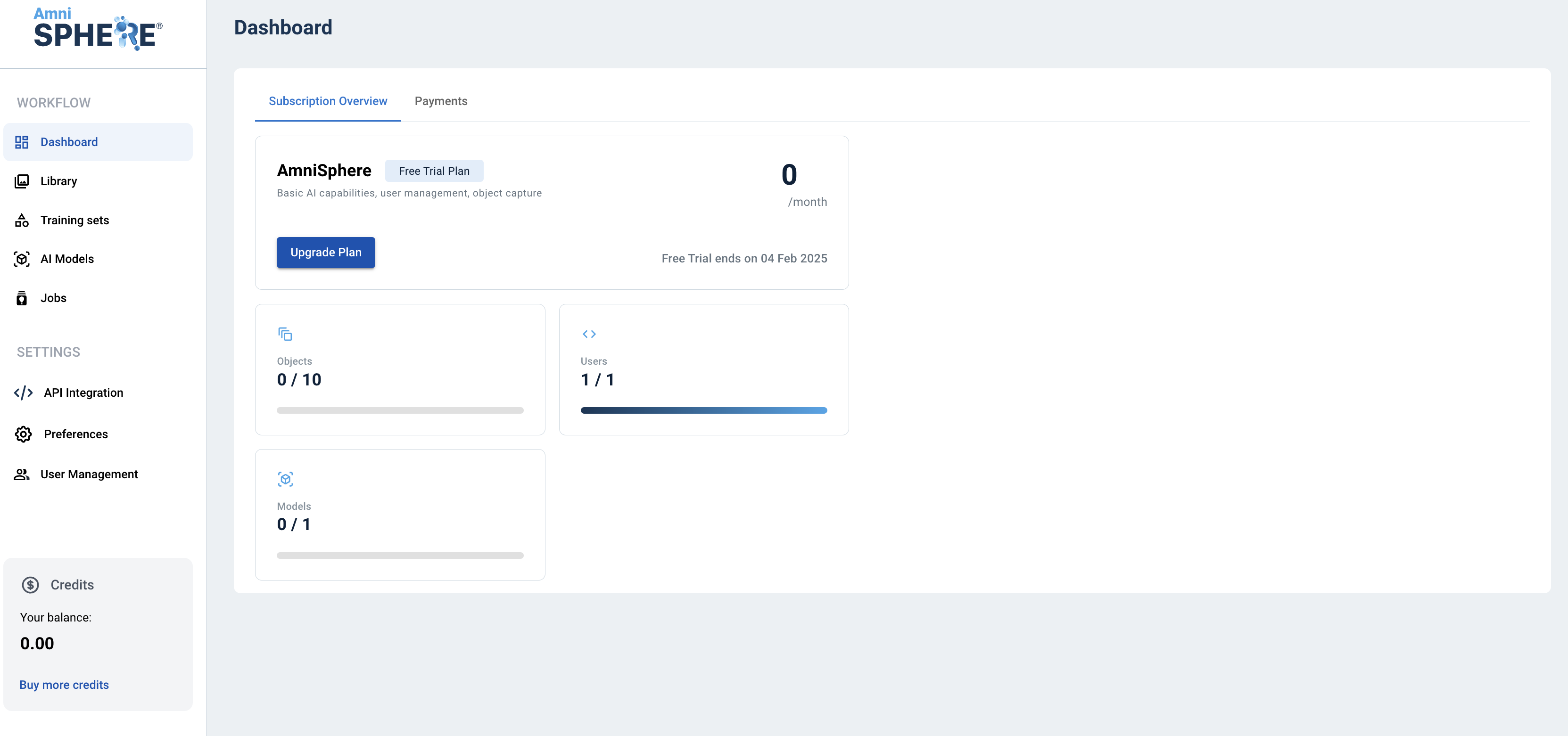
Task: Click the AmniSphere logo
Action: coord(98,29)
